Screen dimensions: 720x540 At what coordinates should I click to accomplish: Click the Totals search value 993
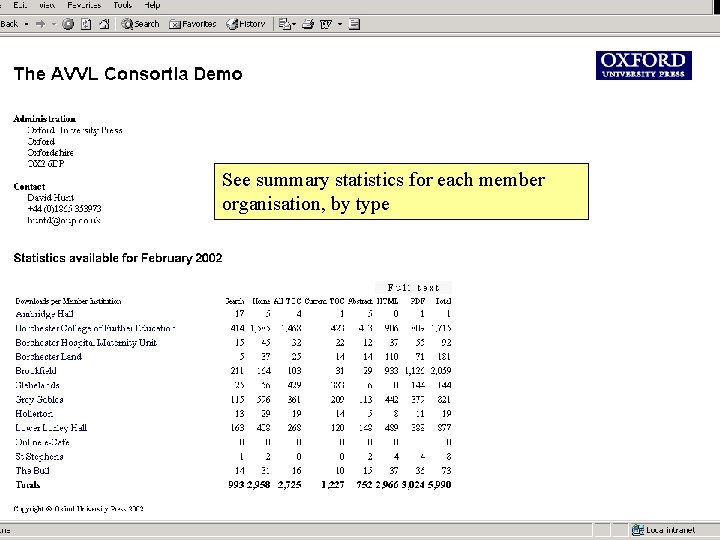pyautogui.click(x=236, y=484)
